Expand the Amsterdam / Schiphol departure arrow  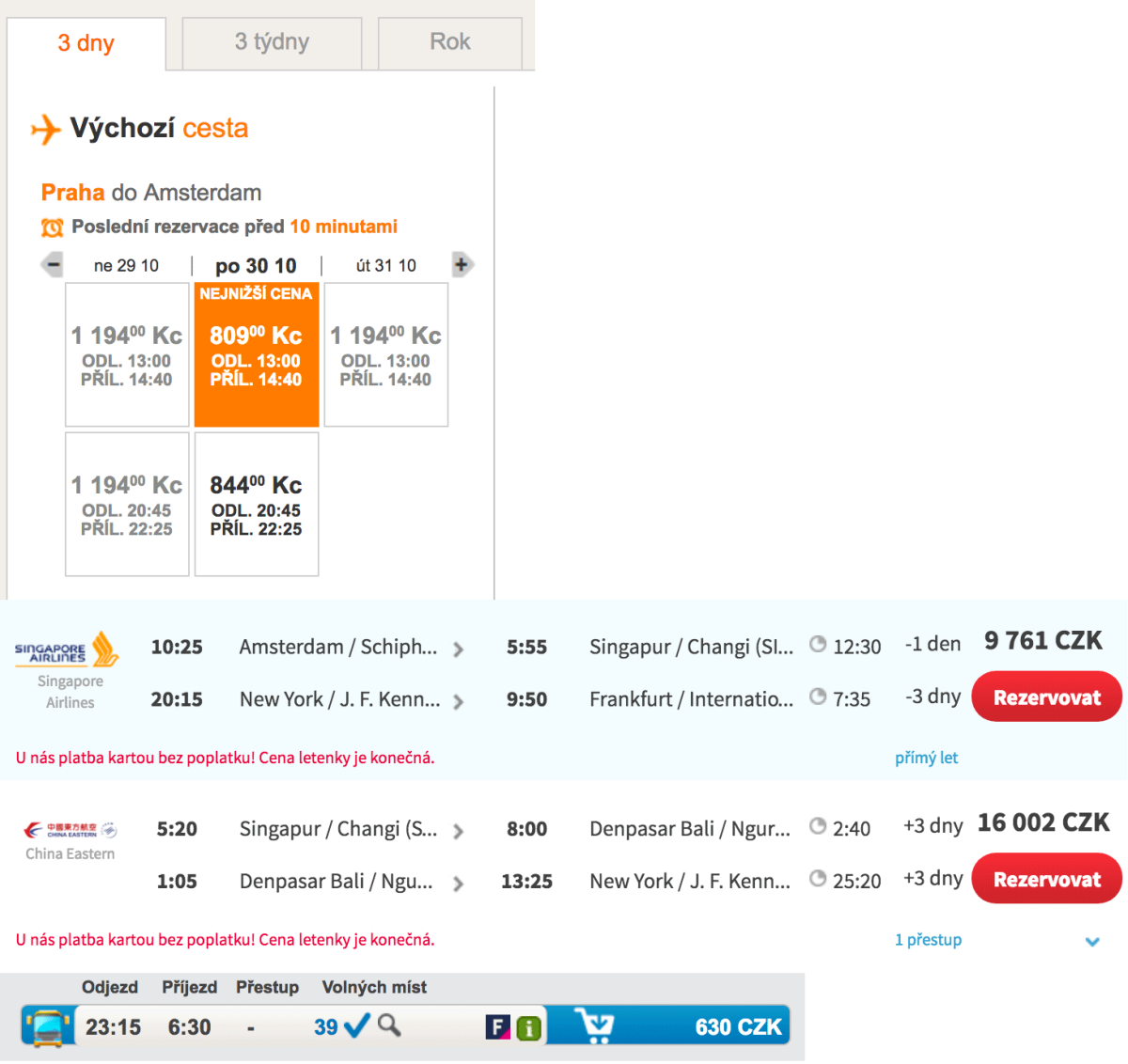(x=458, y=649)
